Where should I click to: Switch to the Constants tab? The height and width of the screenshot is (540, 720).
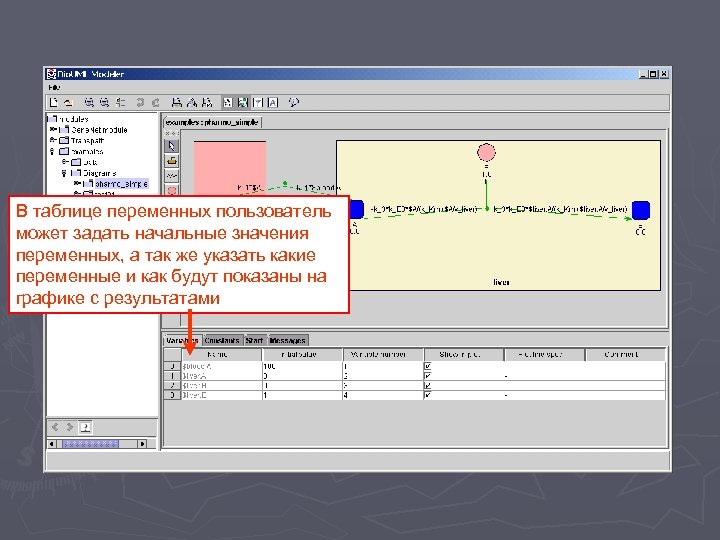click(222, 340)
